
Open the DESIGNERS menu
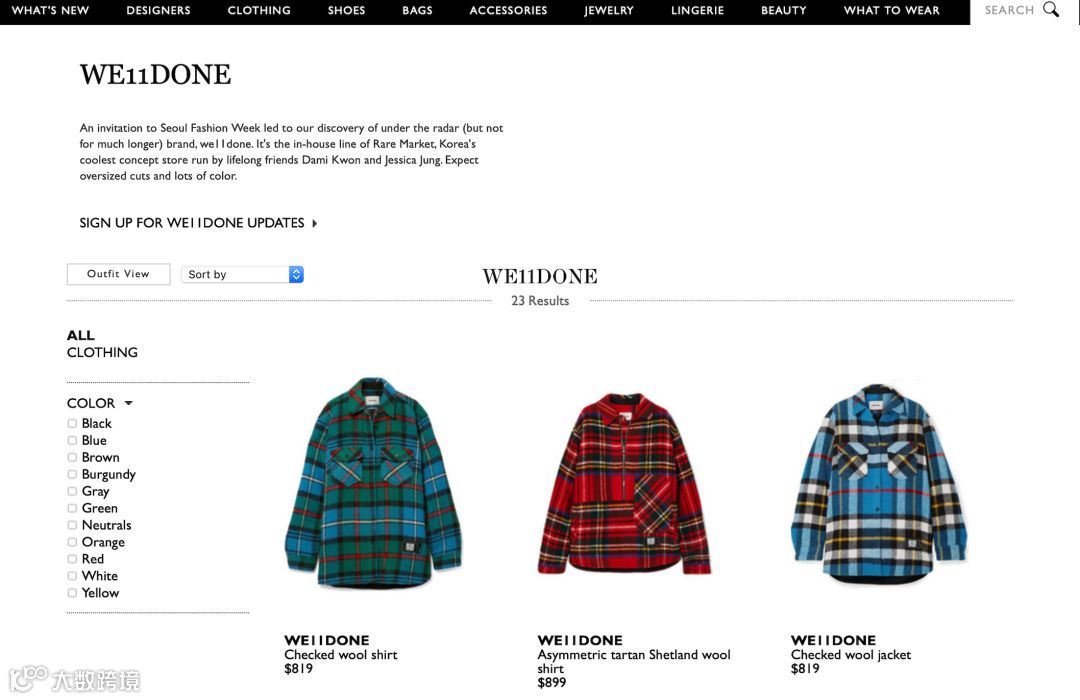click(158, 10)
